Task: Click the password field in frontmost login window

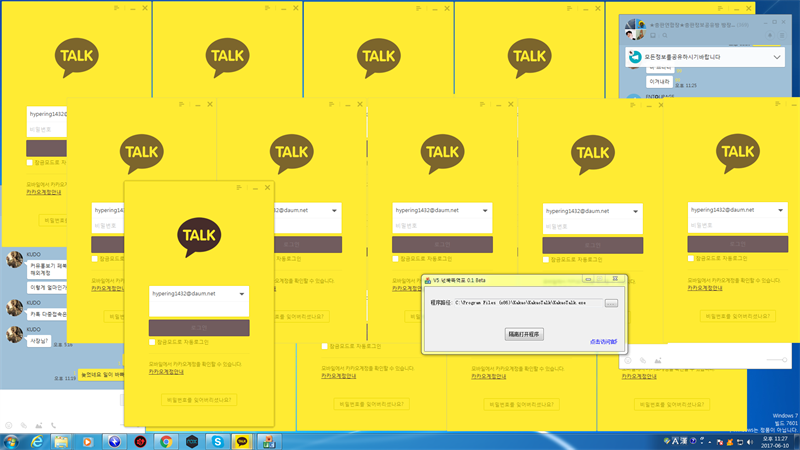Action: [x=199, y=309]
